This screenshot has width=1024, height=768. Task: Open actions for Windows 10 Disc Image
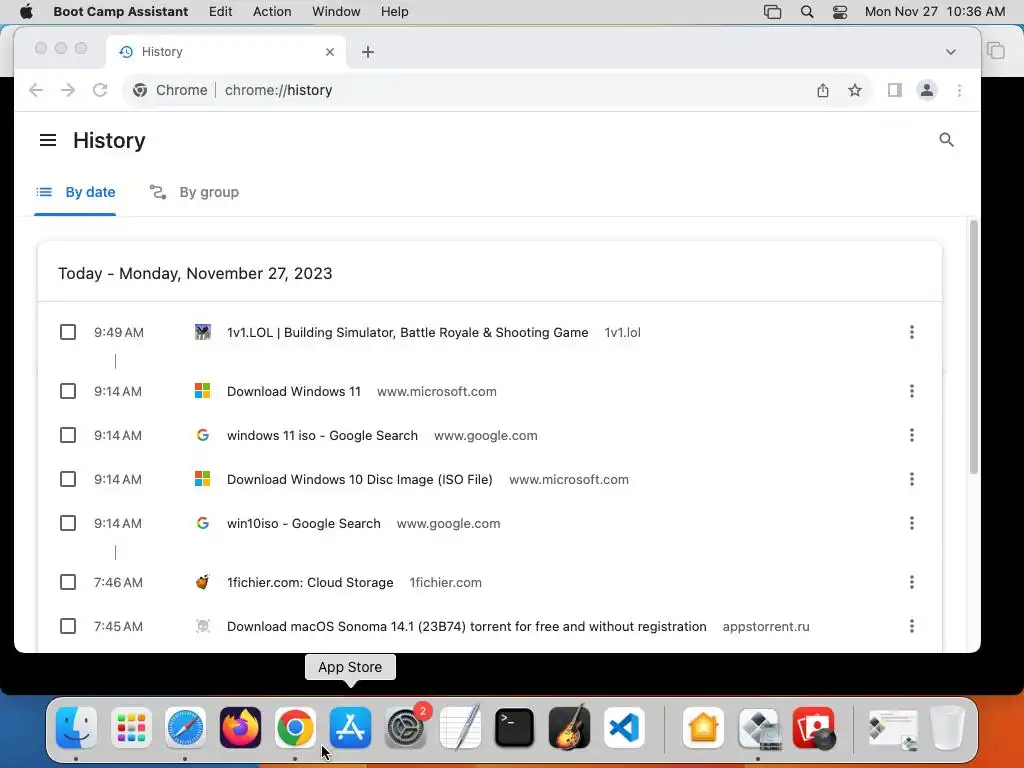tap(912, 479)
